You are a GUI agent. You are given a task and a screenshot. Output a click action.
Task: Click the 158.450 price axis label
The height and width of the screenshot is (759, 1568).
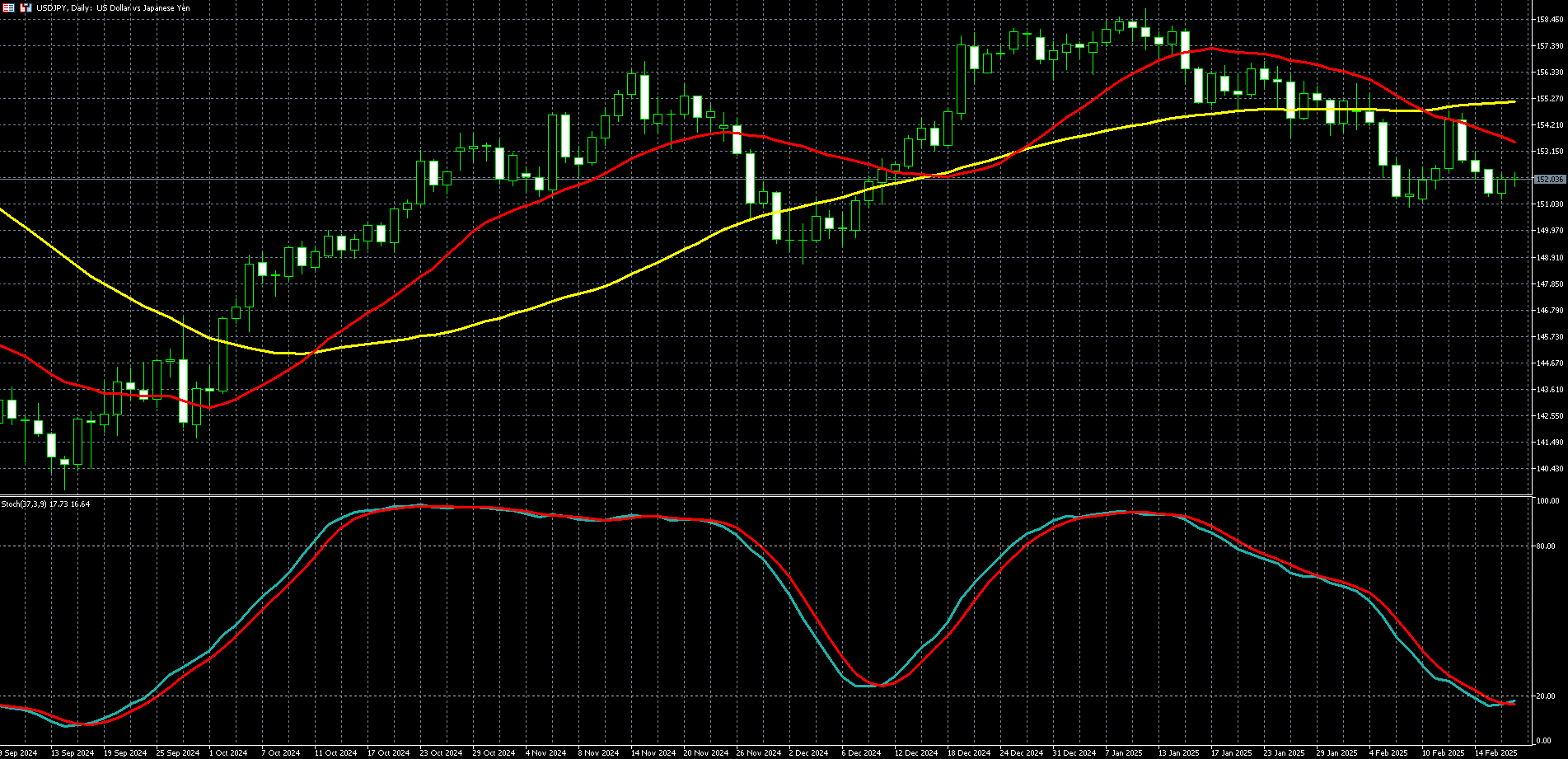point(1551,20)
